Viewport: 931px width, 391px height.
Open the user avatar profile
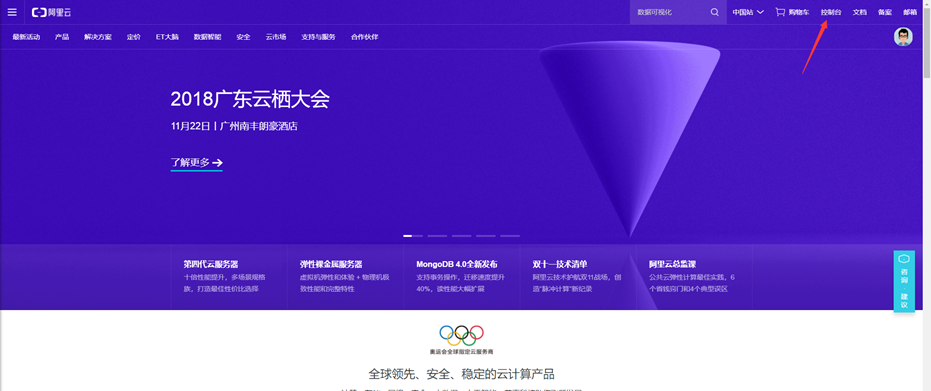coord(903,37)
